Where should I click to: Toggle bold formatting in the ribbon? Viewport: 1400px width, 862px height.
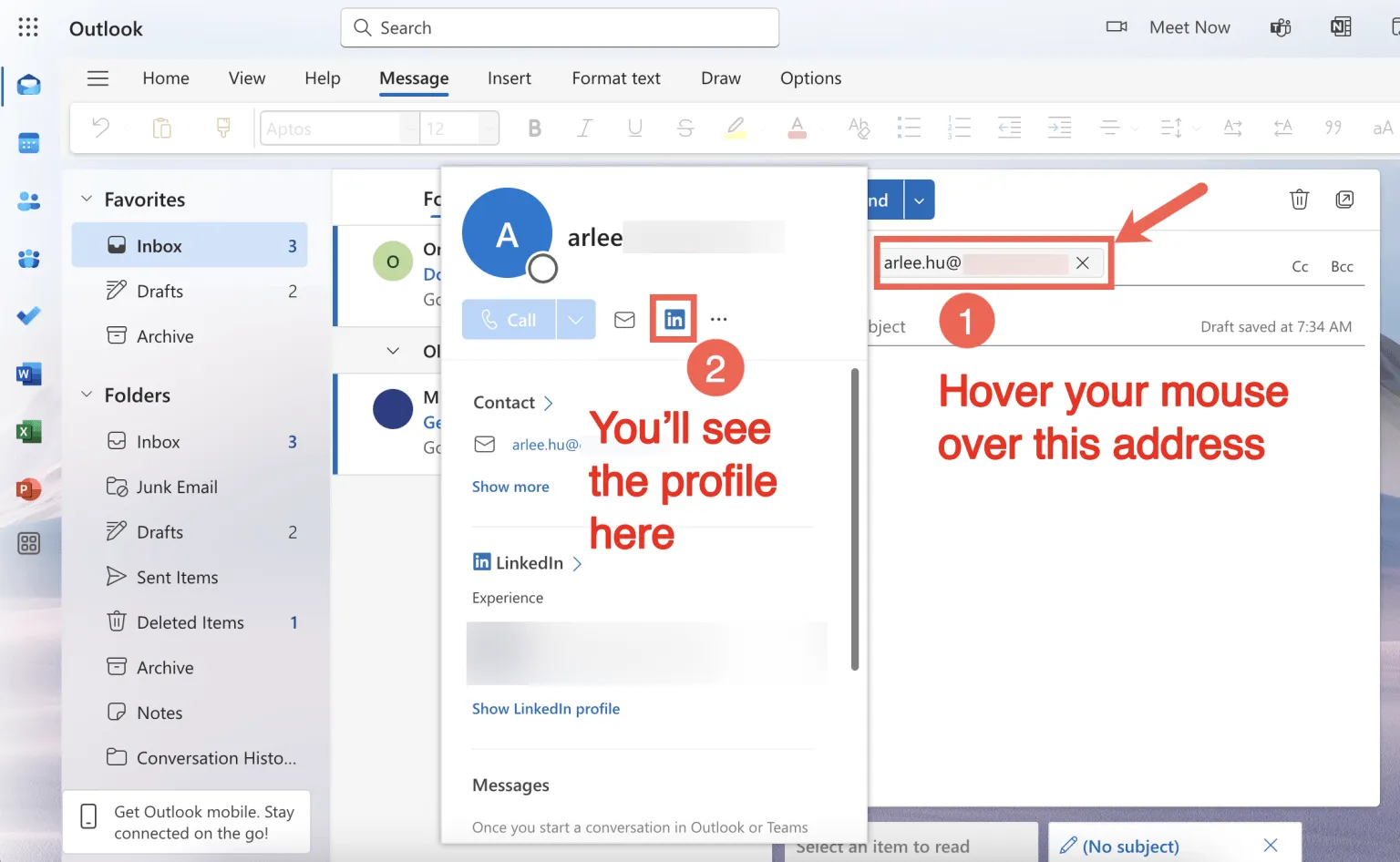point(534,128)
